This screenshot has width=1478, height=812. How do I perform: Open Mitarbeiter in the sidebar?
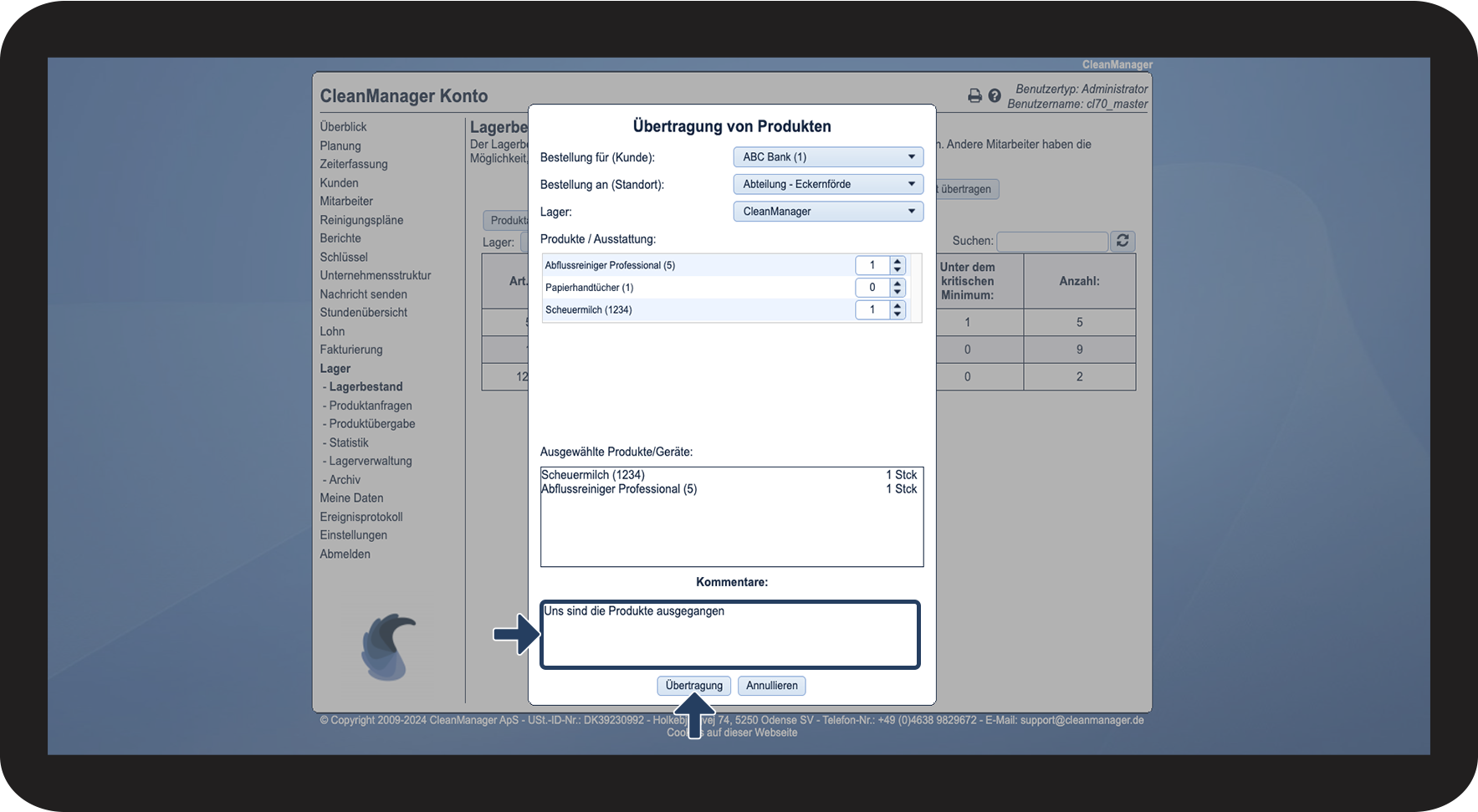(x=346, y=202)
